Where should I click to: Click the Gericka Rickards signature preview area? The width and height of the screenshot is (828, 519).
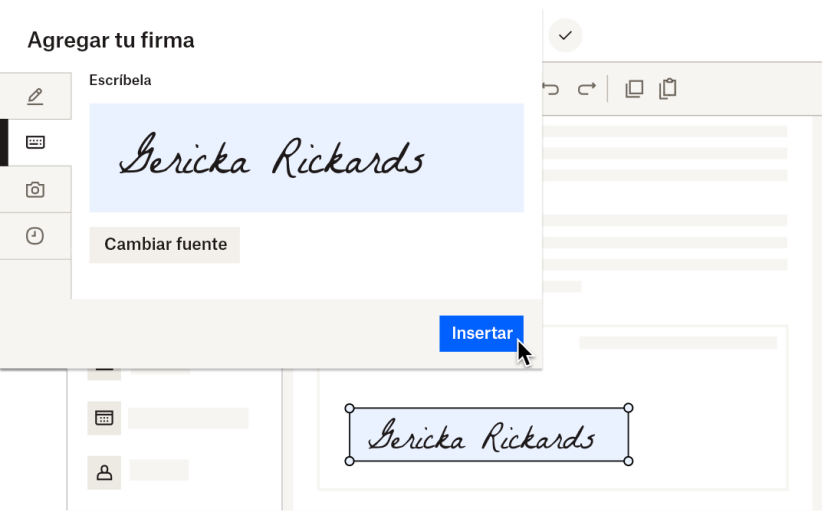pos(306,158)
